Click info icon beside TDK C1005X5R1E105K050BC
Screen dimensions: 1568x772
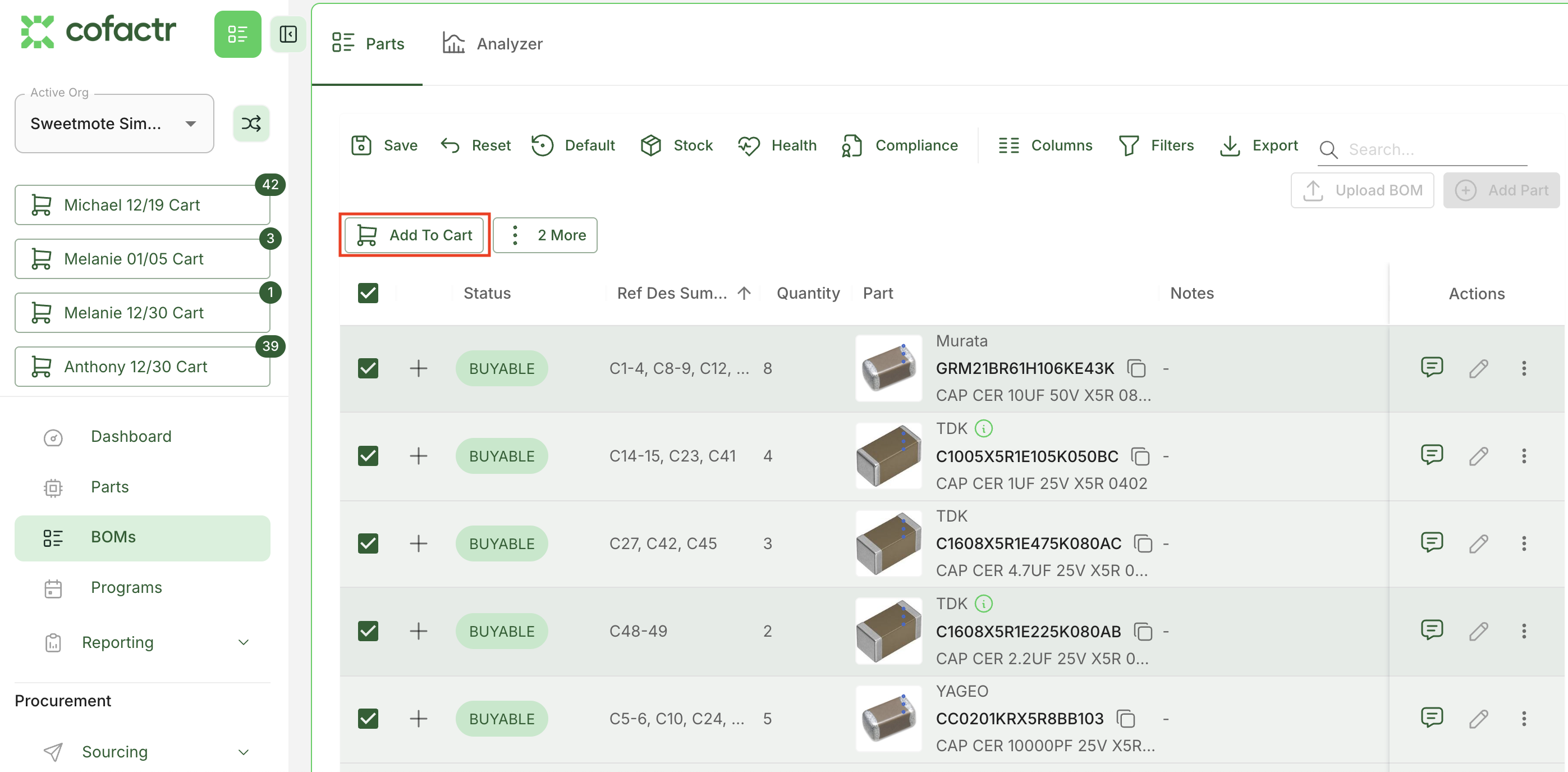[984, 428]
